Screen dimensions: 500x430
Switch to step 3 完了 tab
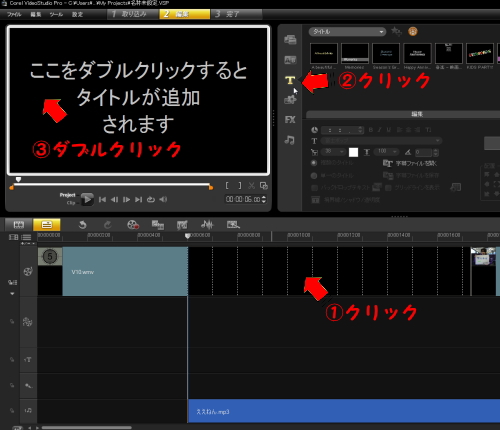point(236,14)
